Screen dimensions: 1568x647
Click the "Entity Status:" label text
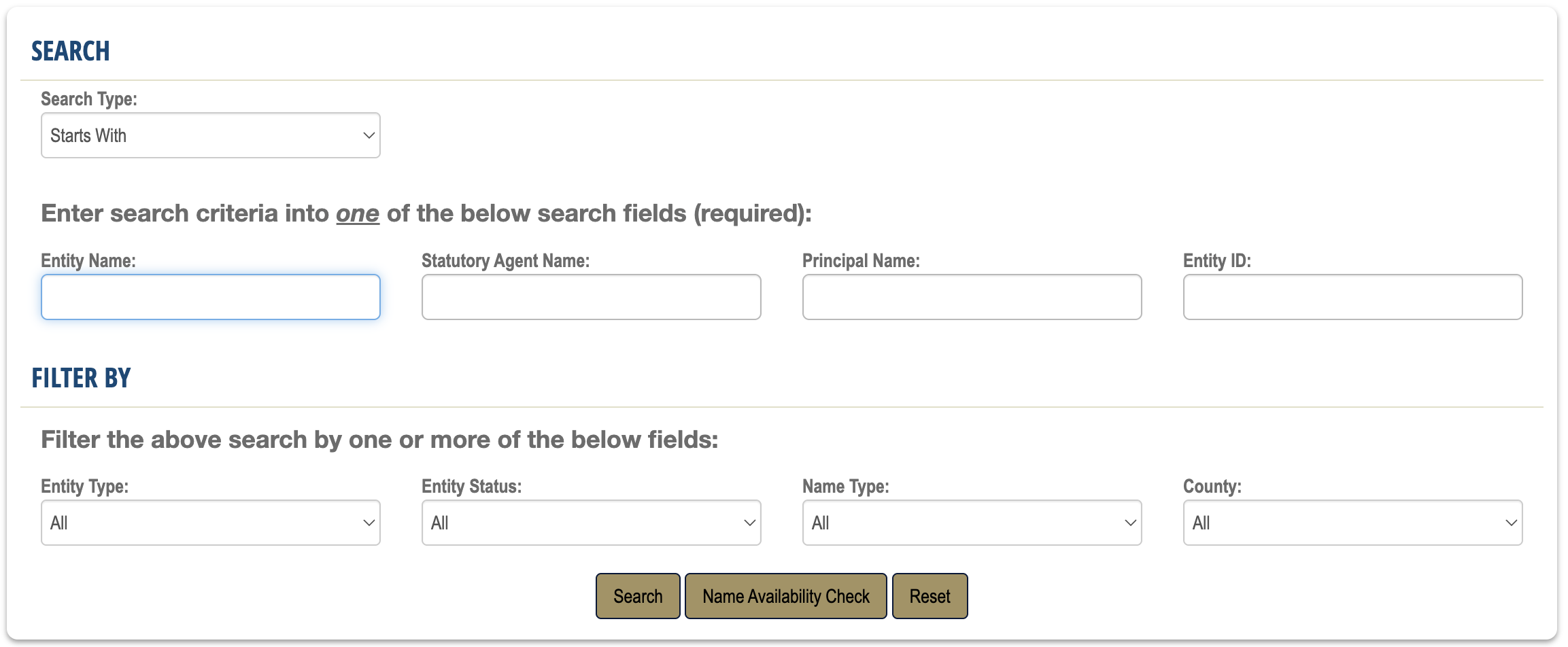(x=471, y=487)
